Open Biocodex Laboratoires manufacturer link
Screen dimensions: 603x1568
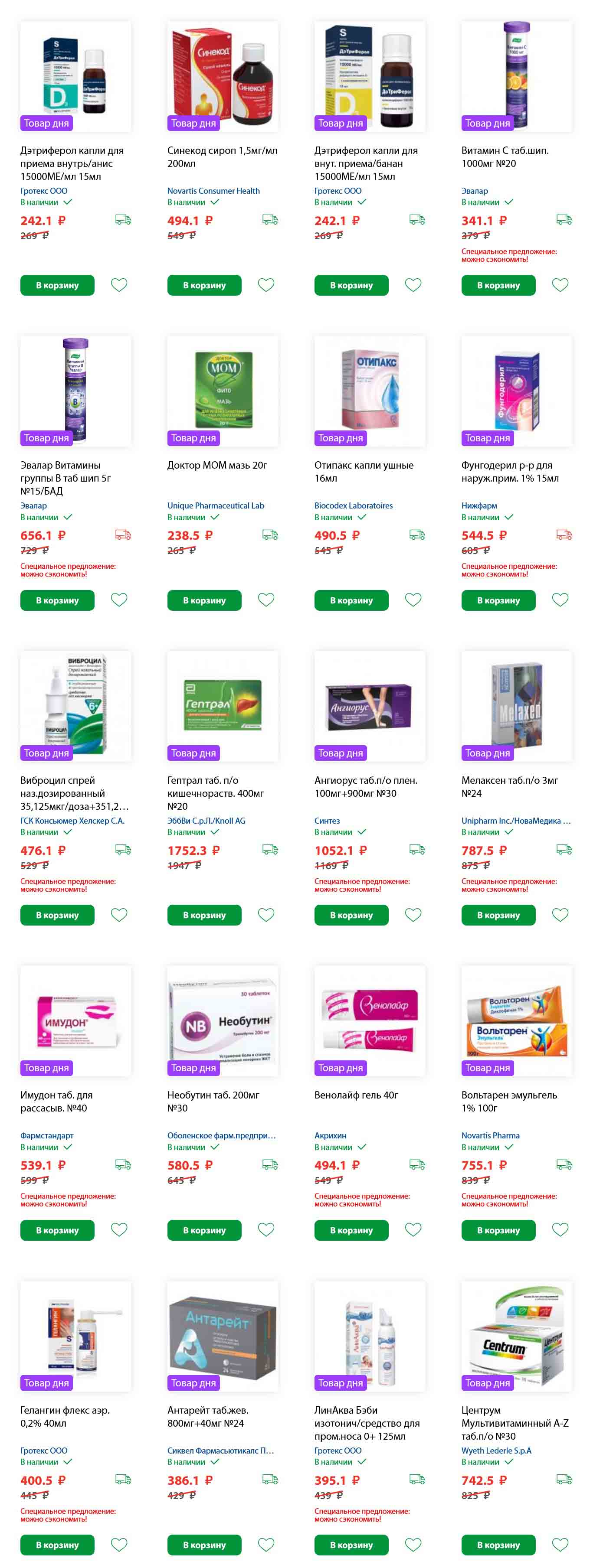(x=354, y=505)
